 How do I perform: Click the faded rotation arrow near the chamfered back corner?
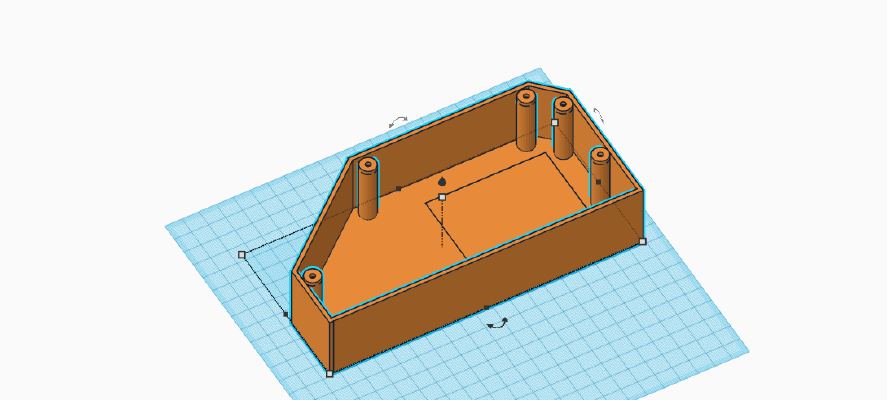(x=598, y=115)
